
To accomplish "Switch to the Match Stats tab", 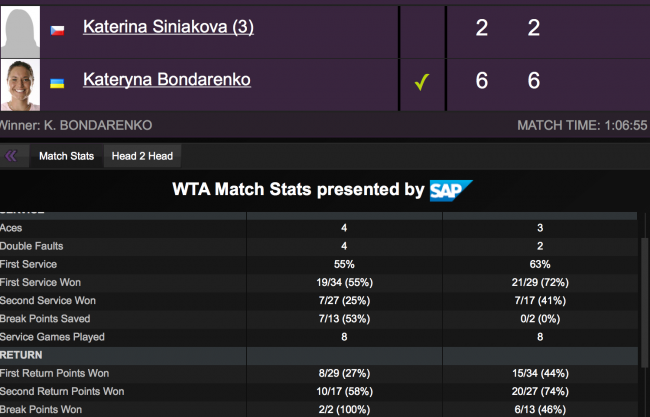I will pos(66,156).
